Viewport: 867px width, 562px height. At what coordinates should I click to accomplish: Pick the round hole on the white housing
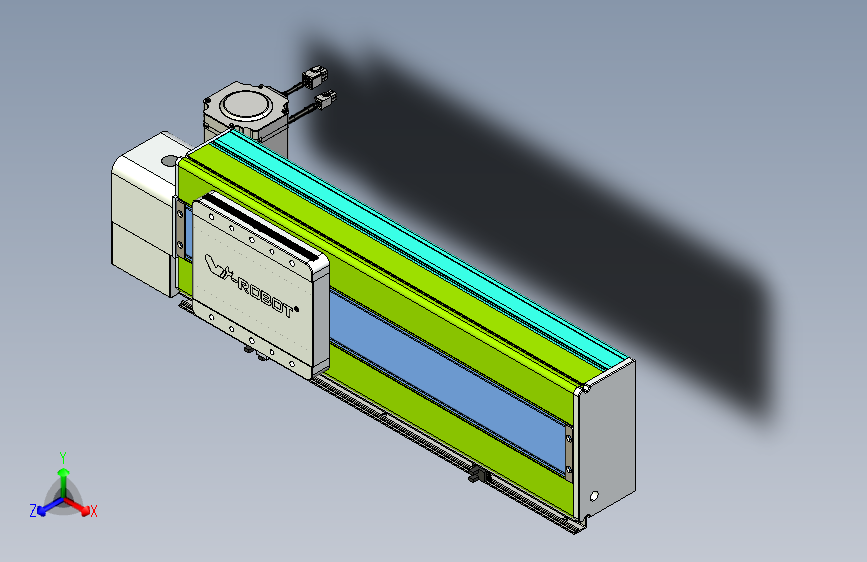pyautogui.click(x=170, y=160)
